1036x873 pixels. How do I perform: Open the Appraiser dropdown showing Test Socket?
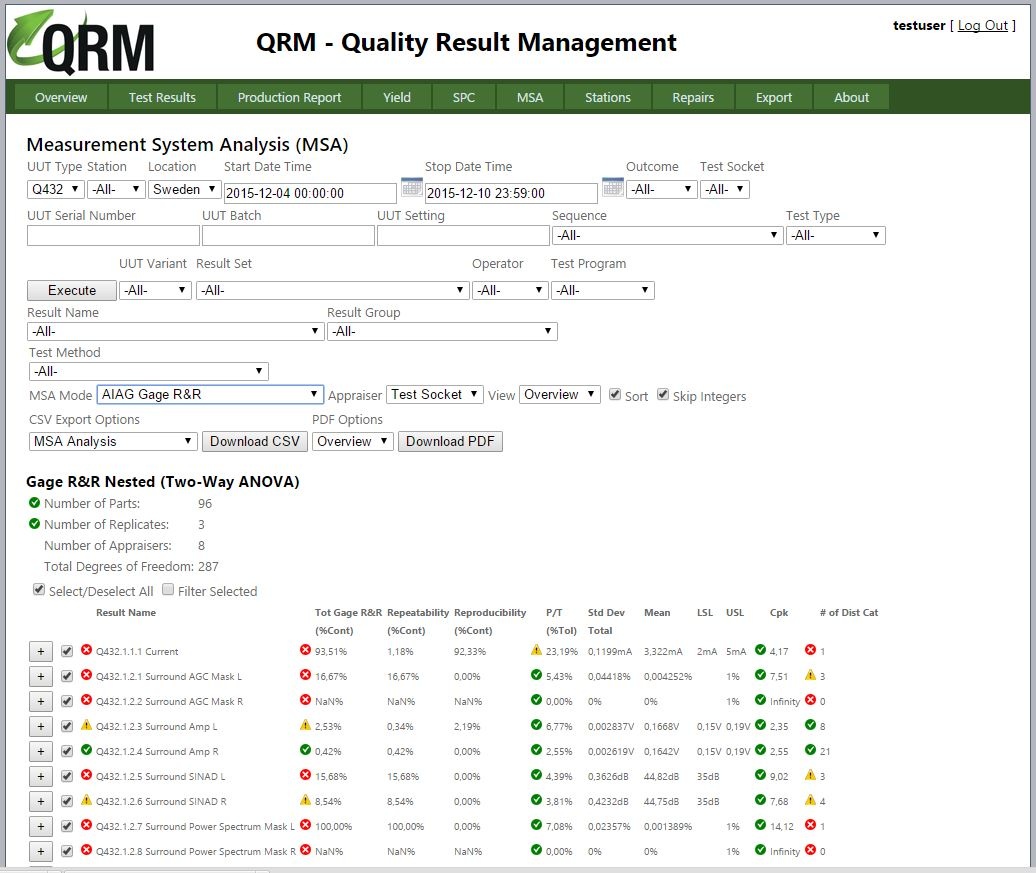[x=435, y=395]
